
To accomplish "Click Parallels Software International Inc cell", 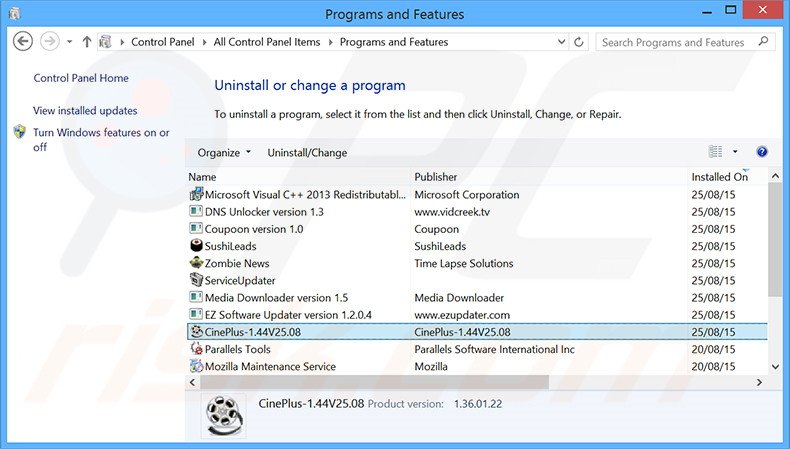I will coord(494,349).
